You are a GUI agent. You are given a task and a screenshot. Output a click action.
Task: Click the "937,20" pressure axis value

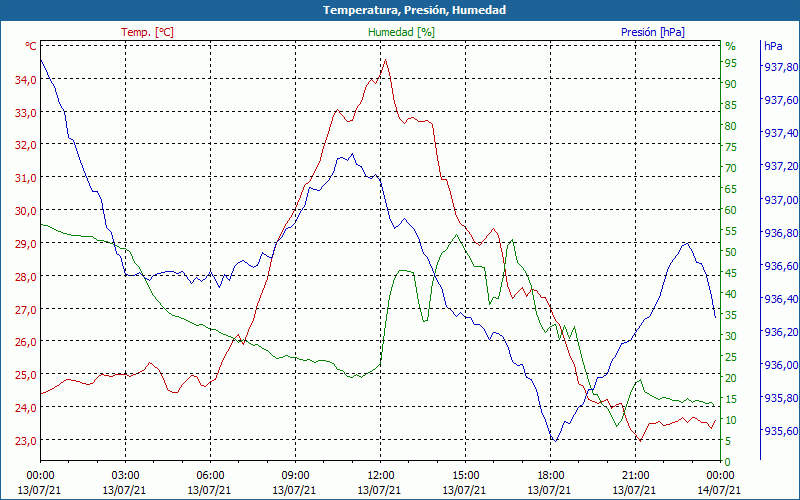click(781, 166)
